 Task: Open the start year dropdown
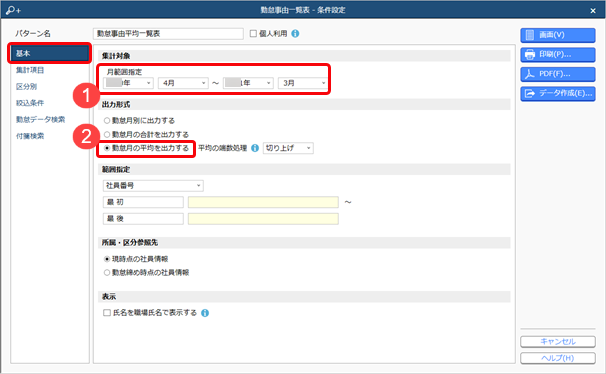pyautogui.click(x=128, y=83)
